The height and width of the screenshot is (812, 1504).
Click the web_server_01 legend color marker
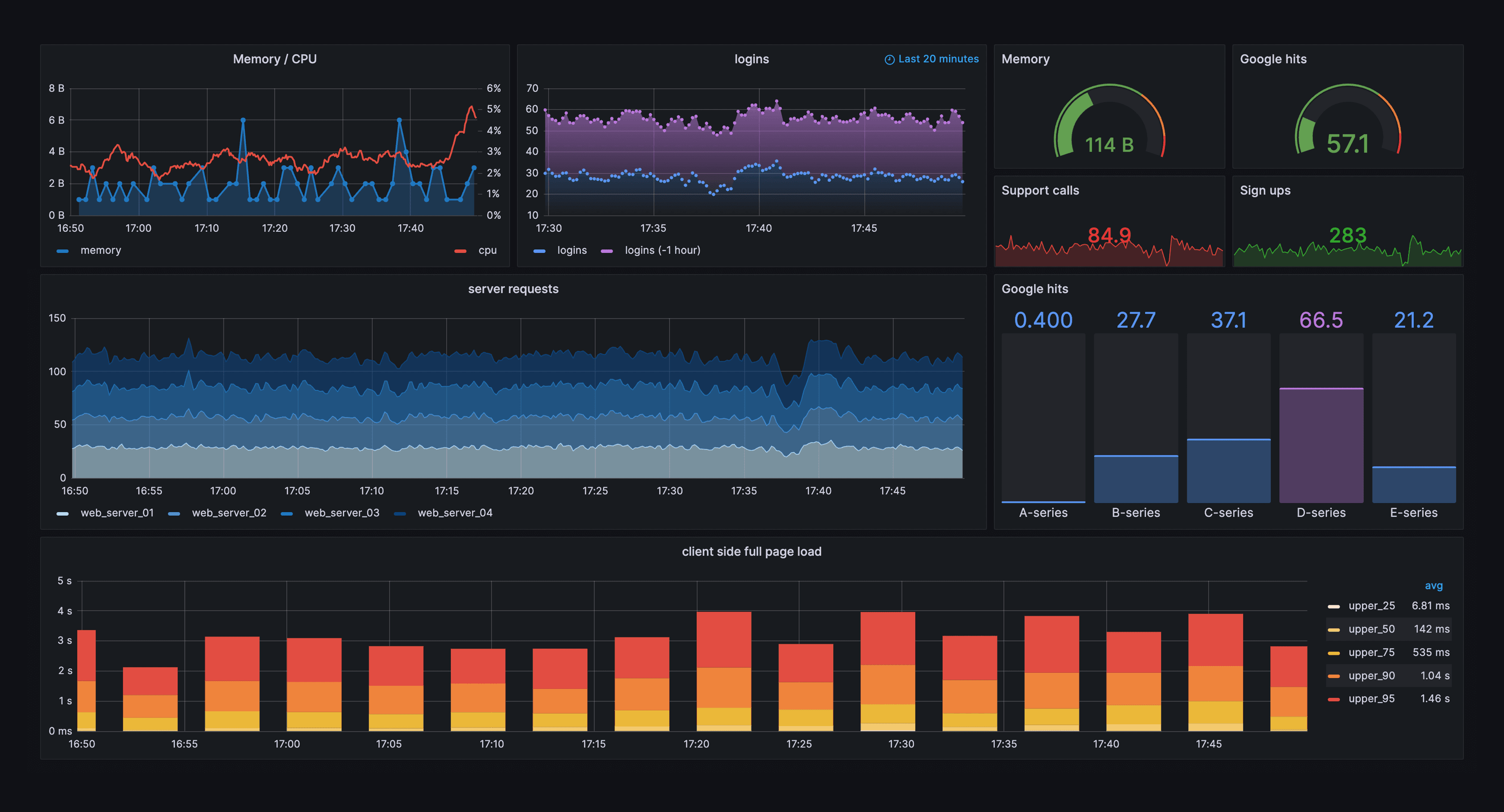(63, 514)
